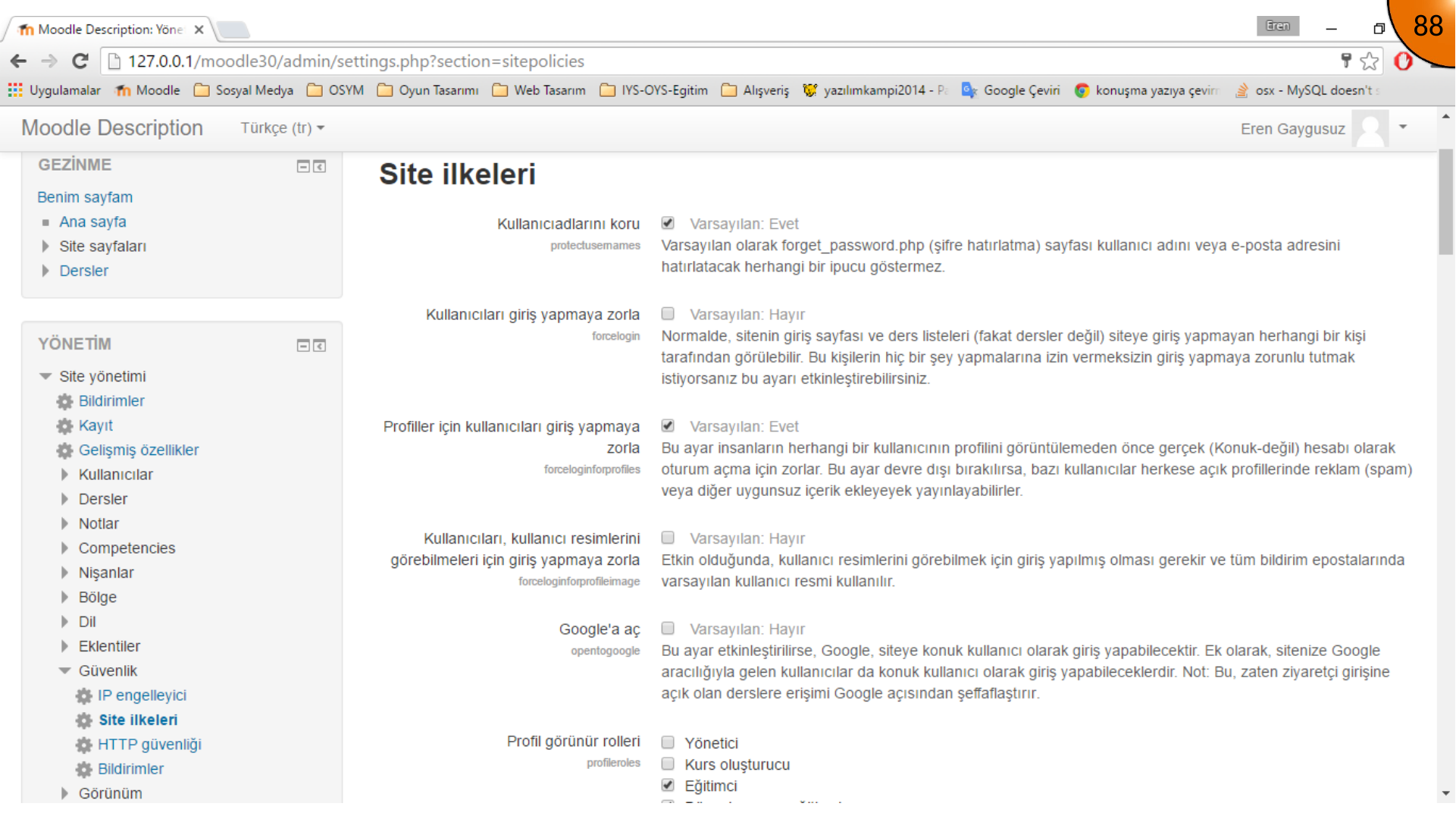The image size is (1456, 819).
Task: Collapse the Site yönetimi tree node
Action: pyautogui.click(x=45, y=377)
